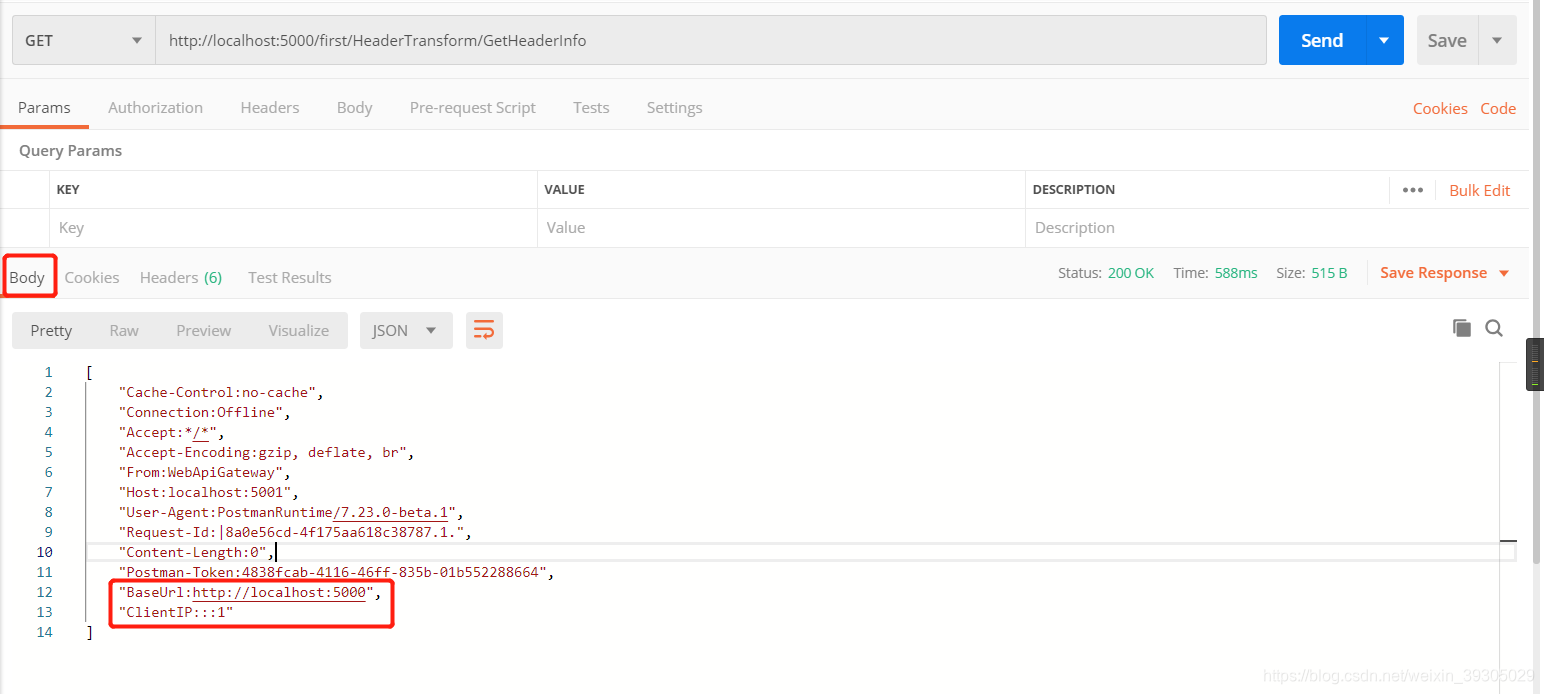Open the request Body tab

coord(354,108)
